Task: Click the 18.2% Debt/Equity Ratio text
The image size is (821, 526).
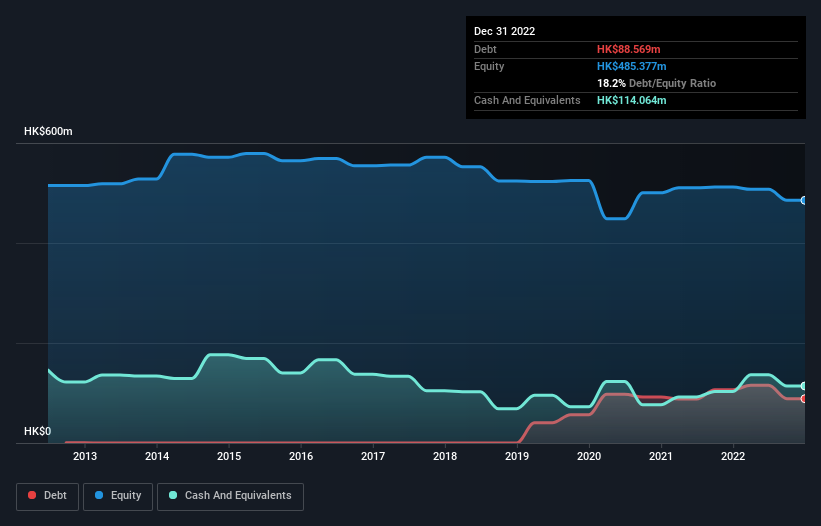Action: pos(656,83)
